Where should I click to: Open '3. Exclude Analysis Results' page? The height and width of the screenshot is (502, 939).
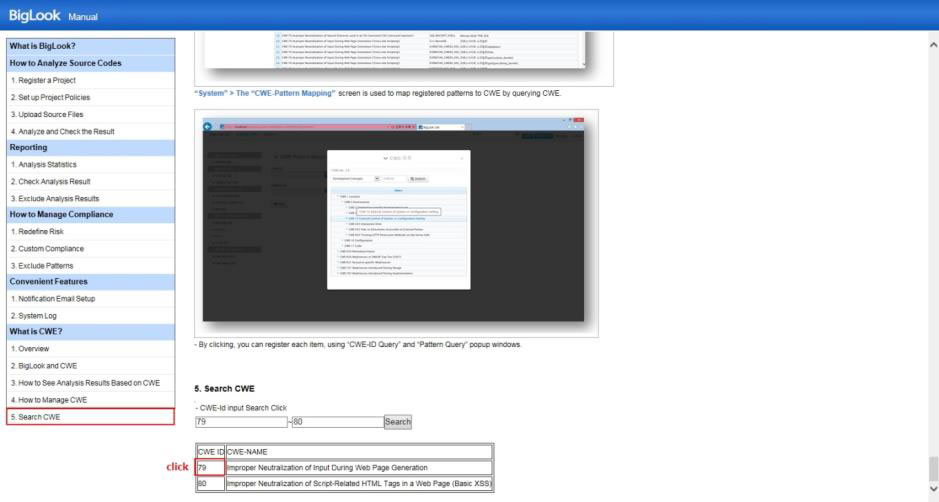(x=90, y=198)
